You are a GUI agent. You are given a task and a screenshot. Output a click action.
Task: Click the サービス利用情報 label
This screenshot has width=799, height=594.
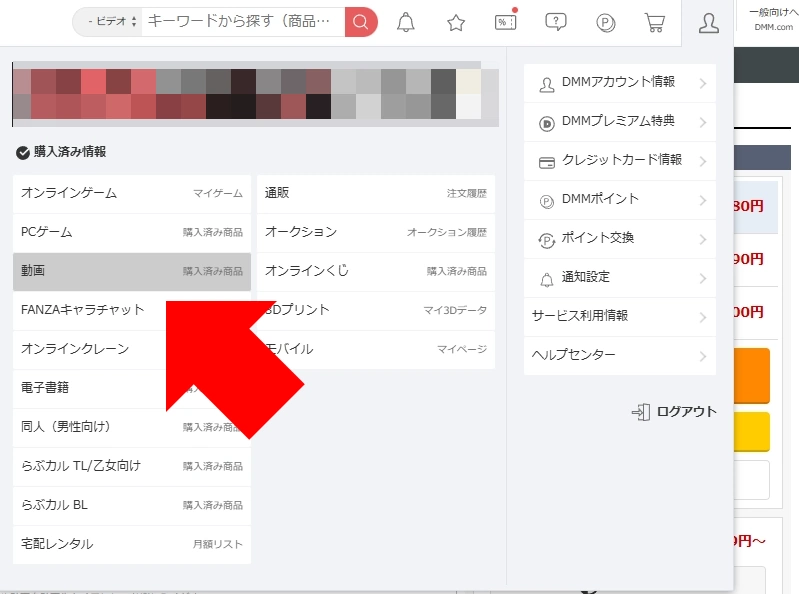(x=580, y=316)
